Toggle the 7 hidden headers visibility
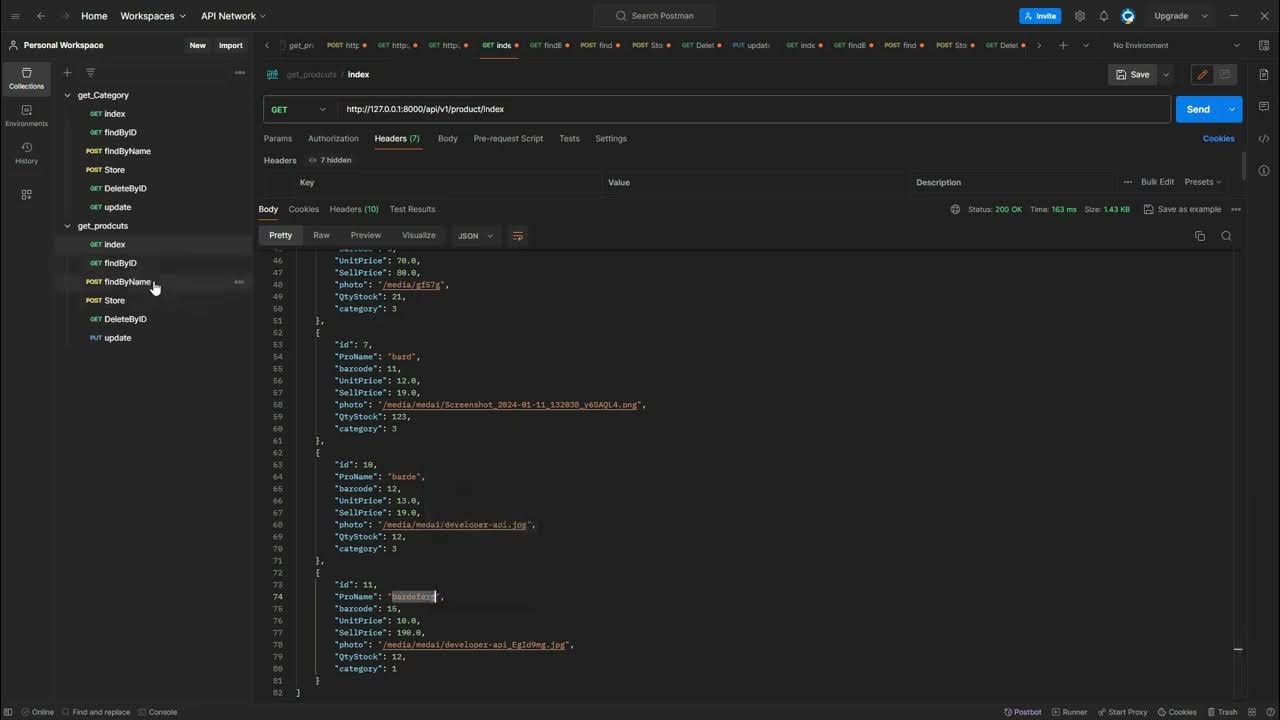 coord(330,160)
